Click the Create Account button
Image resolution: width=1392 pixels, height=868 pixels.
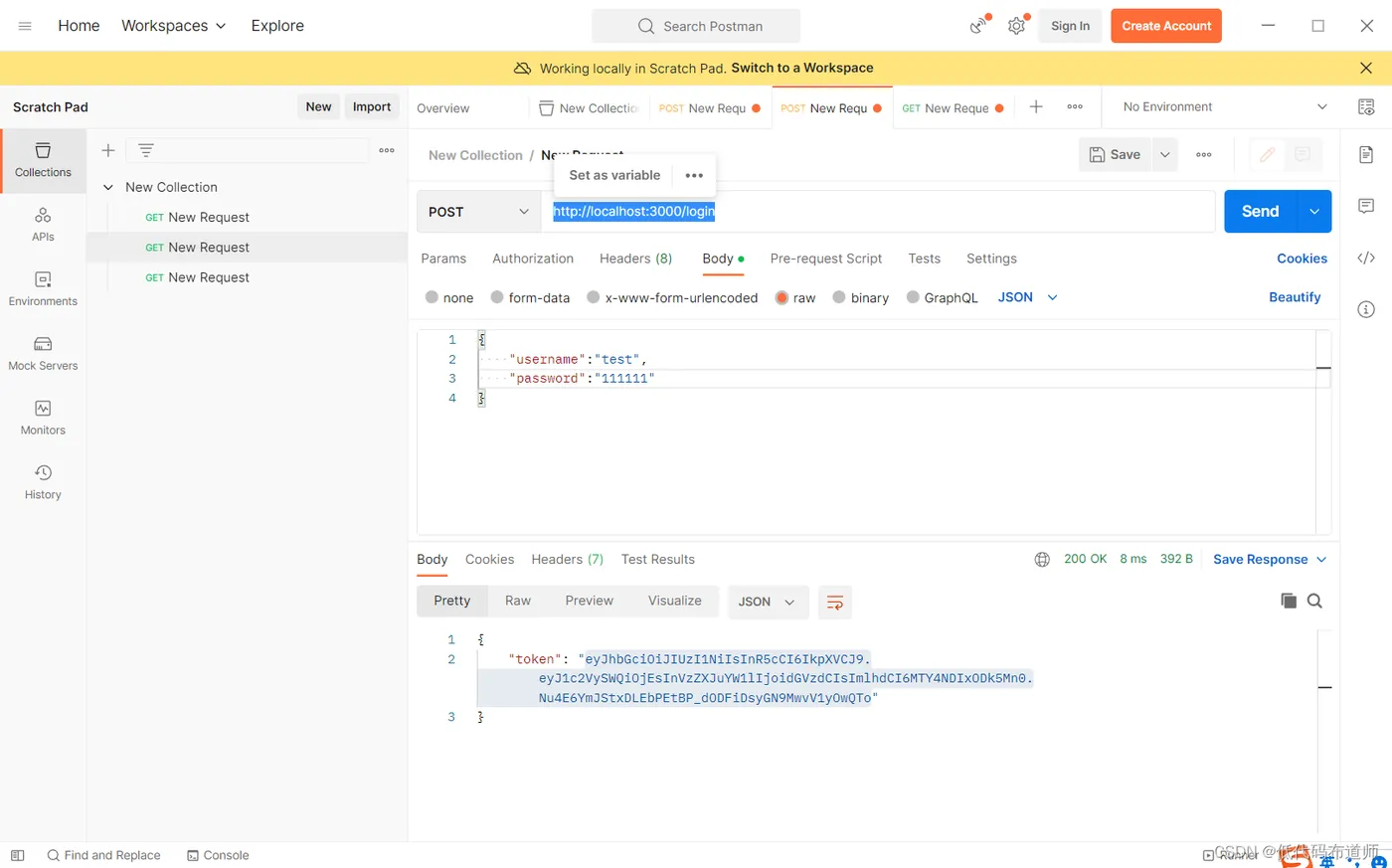coord(1166,26)
